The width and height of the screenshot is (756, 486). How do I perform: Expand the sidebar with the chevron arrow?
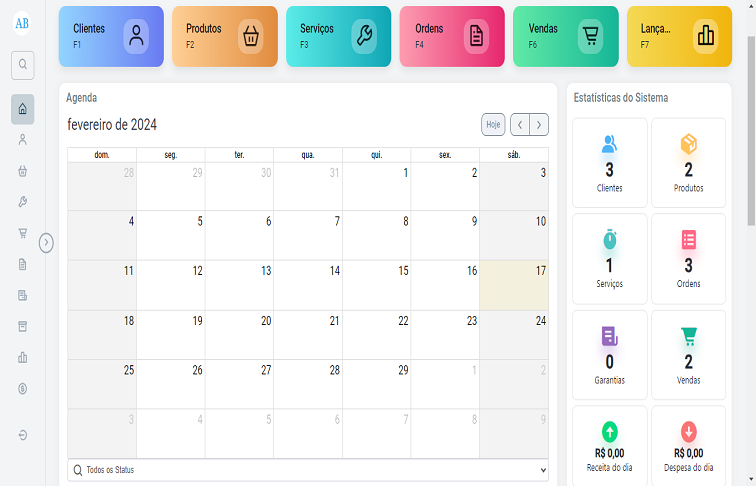pyautogui.click(x=46, y=242)
